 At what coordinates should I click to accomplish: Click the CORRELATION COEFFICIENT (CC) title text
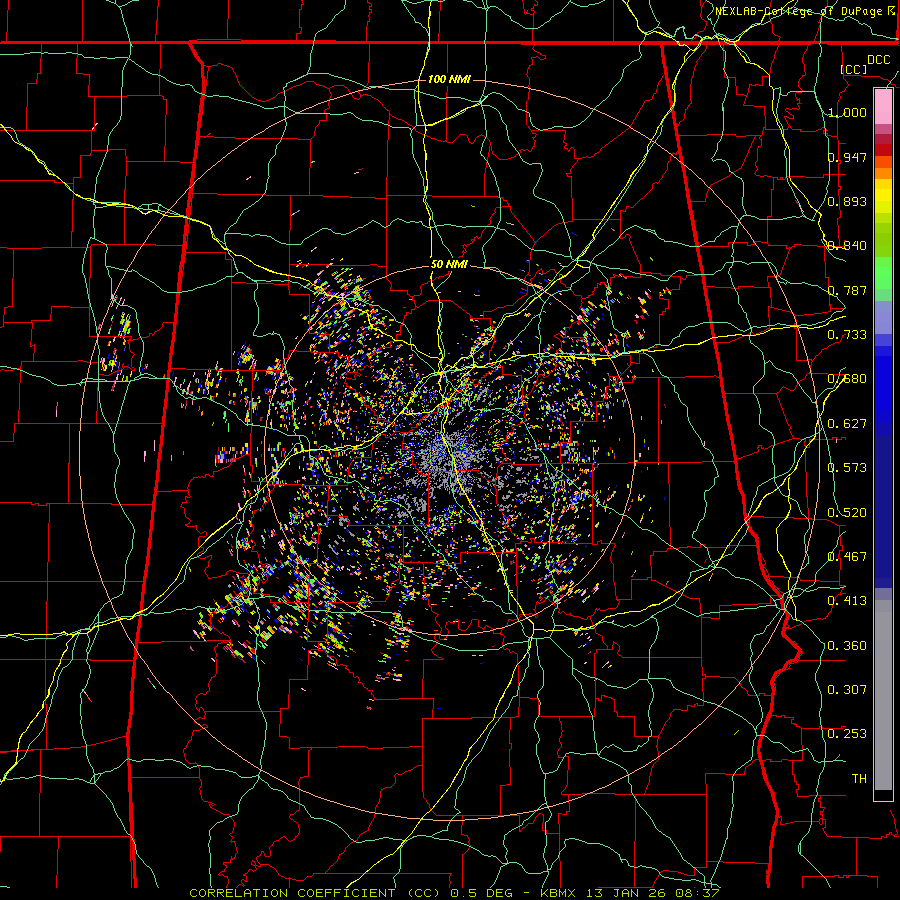click(x=315, y=893)
